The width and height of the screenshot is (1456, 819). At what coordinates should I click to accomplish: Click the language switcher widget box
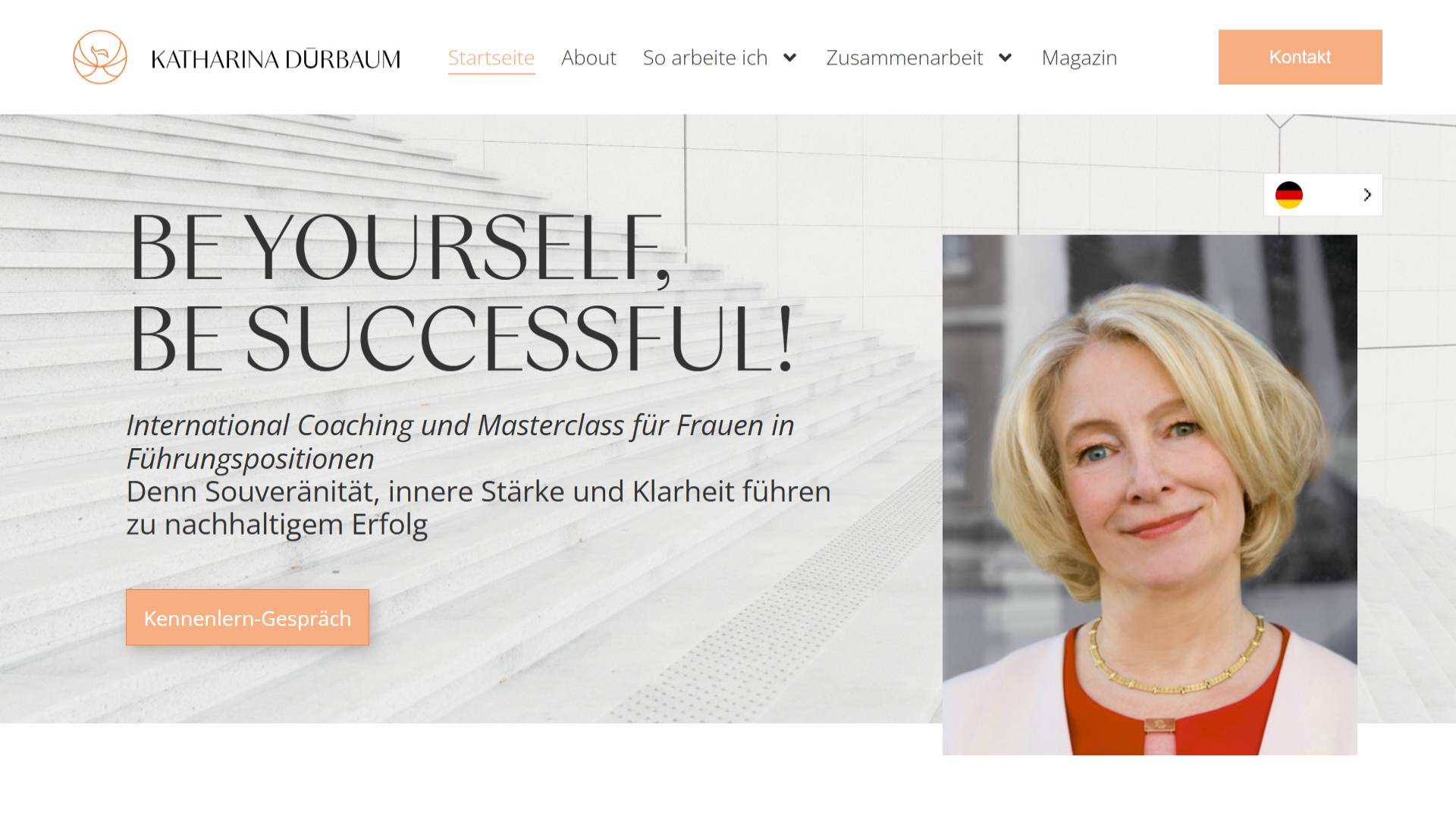1323,195
